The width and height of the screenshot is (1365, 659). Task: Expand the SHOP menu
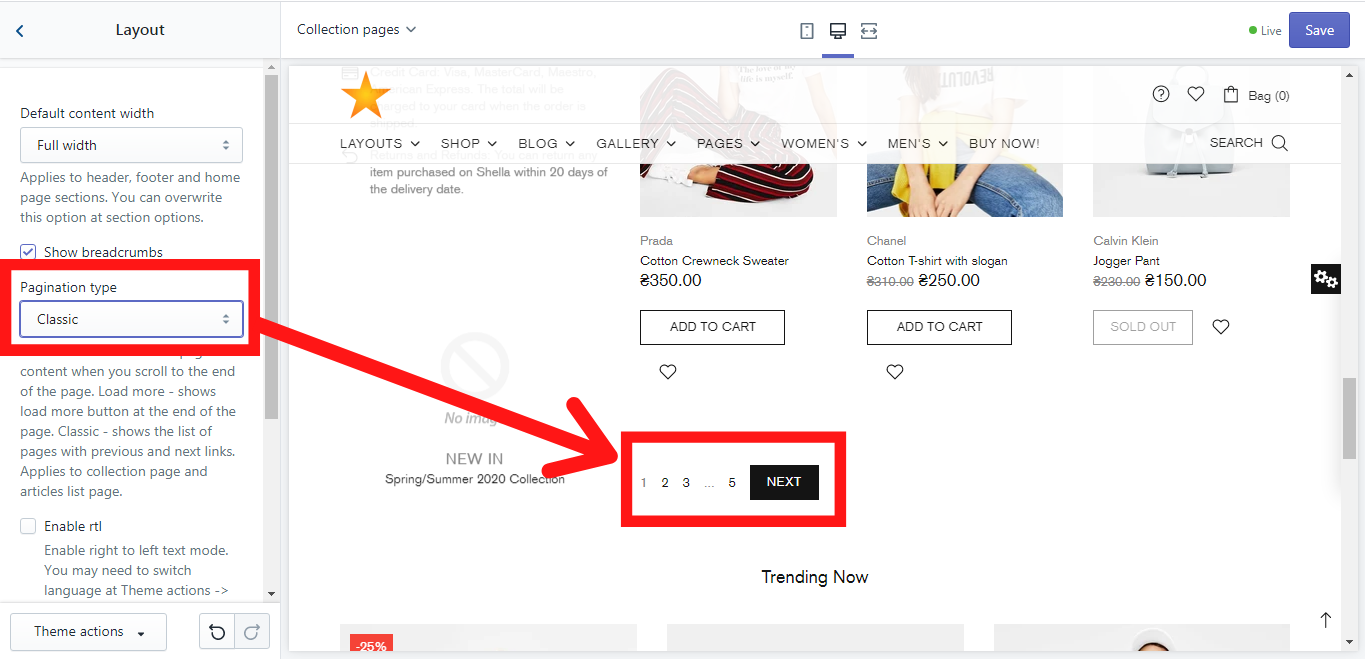[x=469, y=144]
